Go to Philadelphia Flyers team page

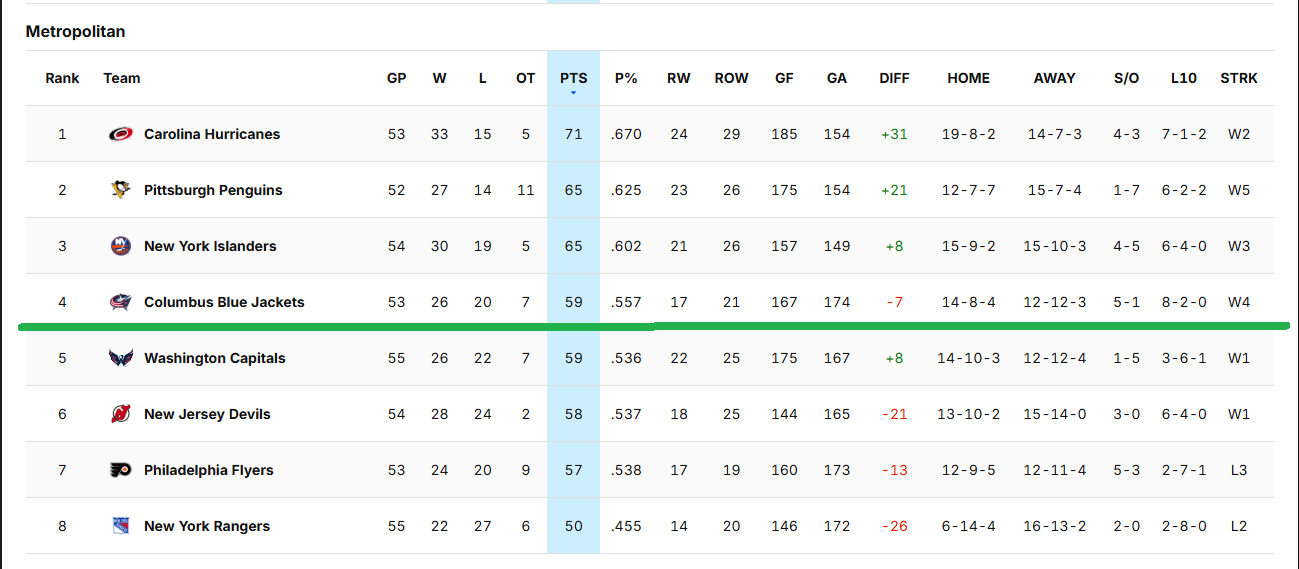pyautogui.click(x=209, y=470)
